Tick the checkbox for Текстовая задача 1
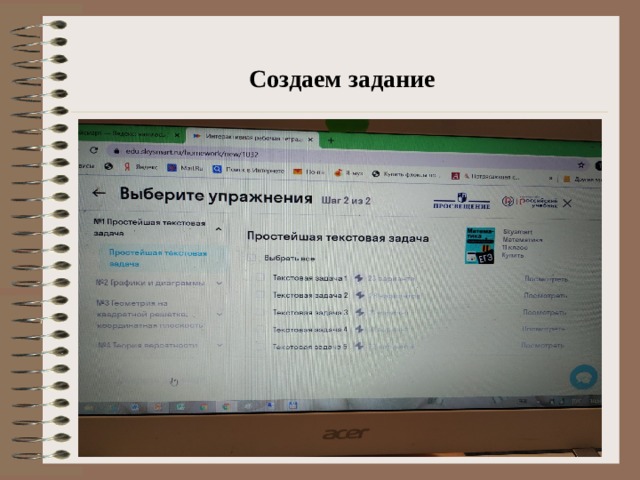640x480 pixels. (x=260, y=277)
